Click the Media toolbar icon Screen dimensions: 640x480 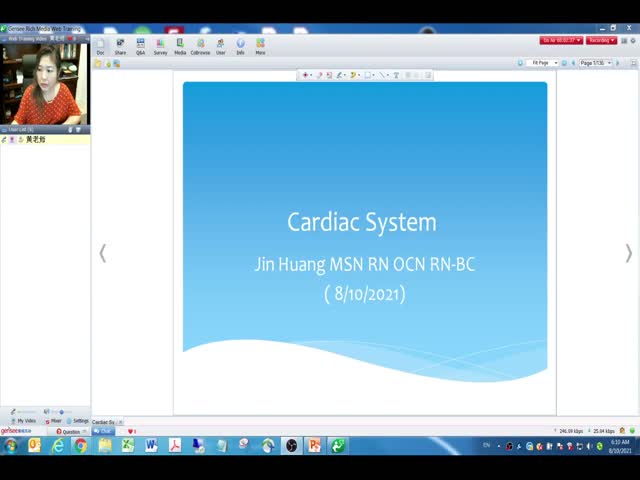[x=180, y=46]
